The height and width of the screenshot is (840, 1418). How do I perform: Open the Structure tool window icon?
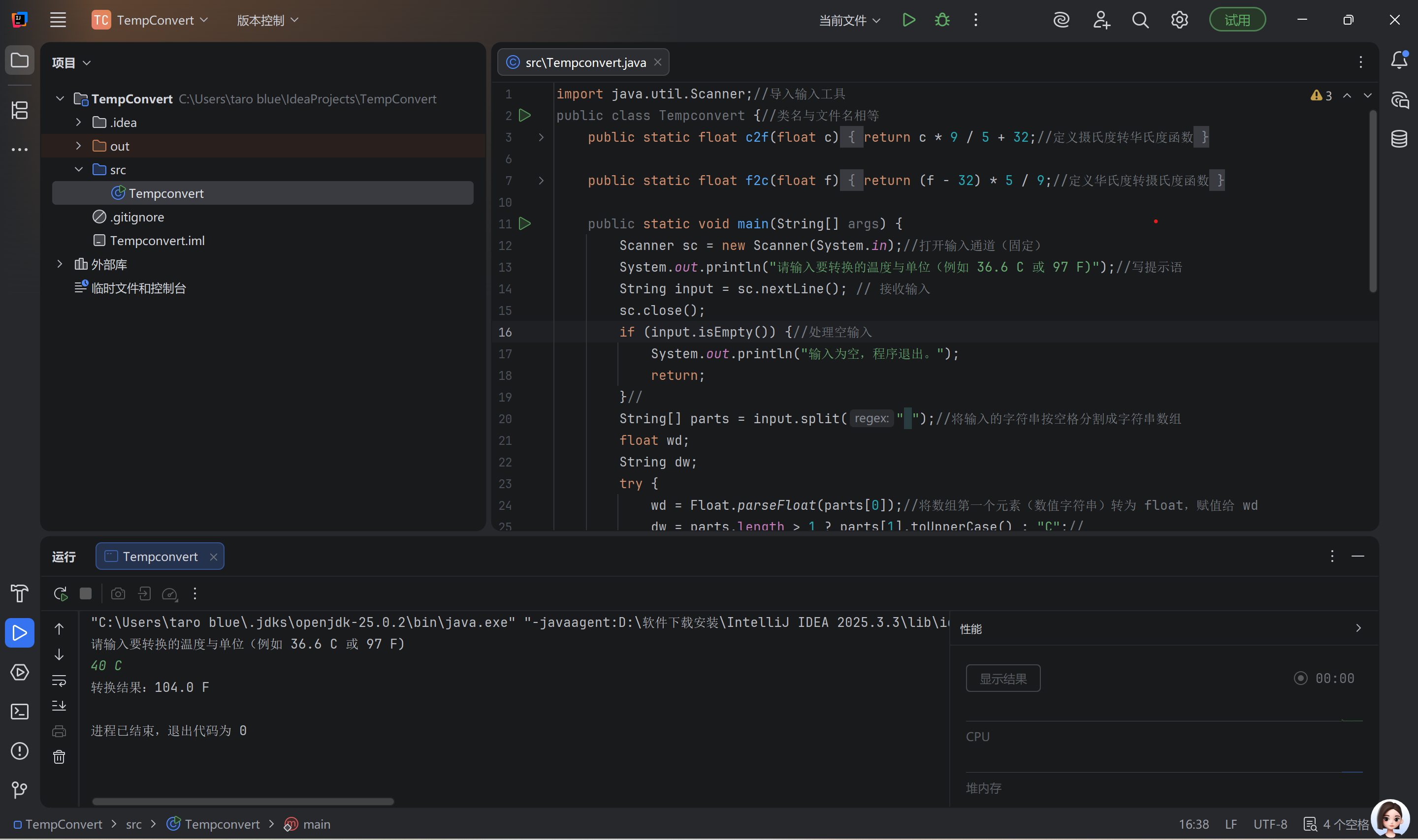(x=20, y=110)
